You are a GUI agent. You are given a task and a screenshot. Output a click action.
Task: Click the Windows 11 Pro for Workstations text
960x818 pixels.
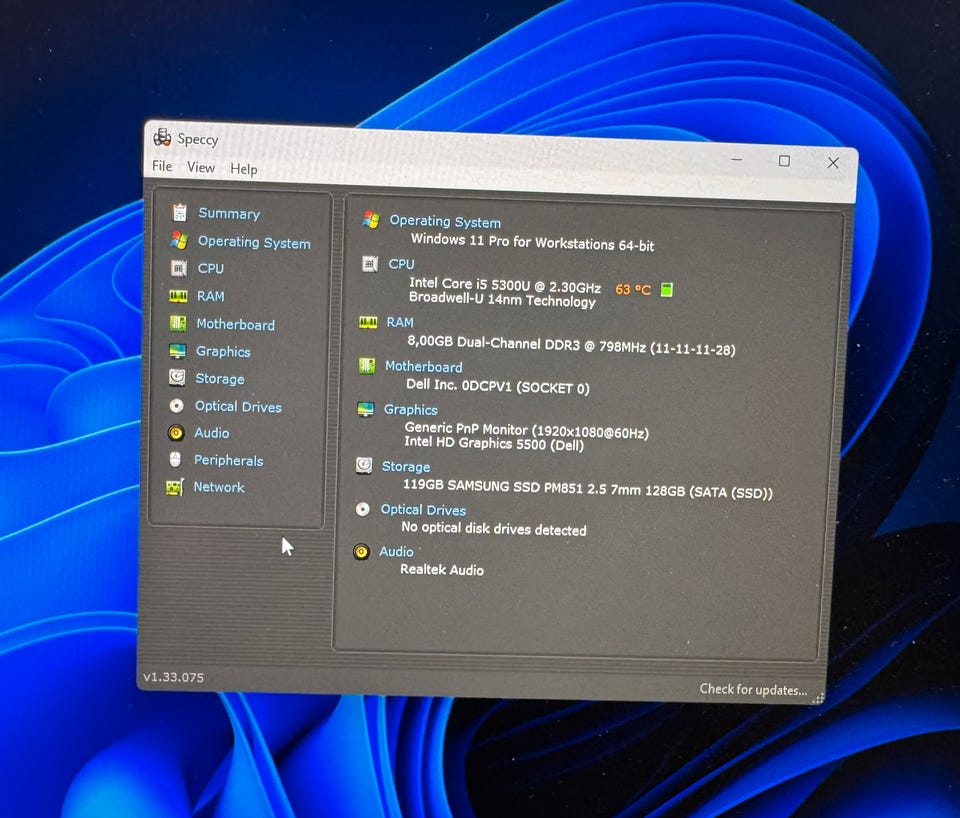click(x=532, y=242)
